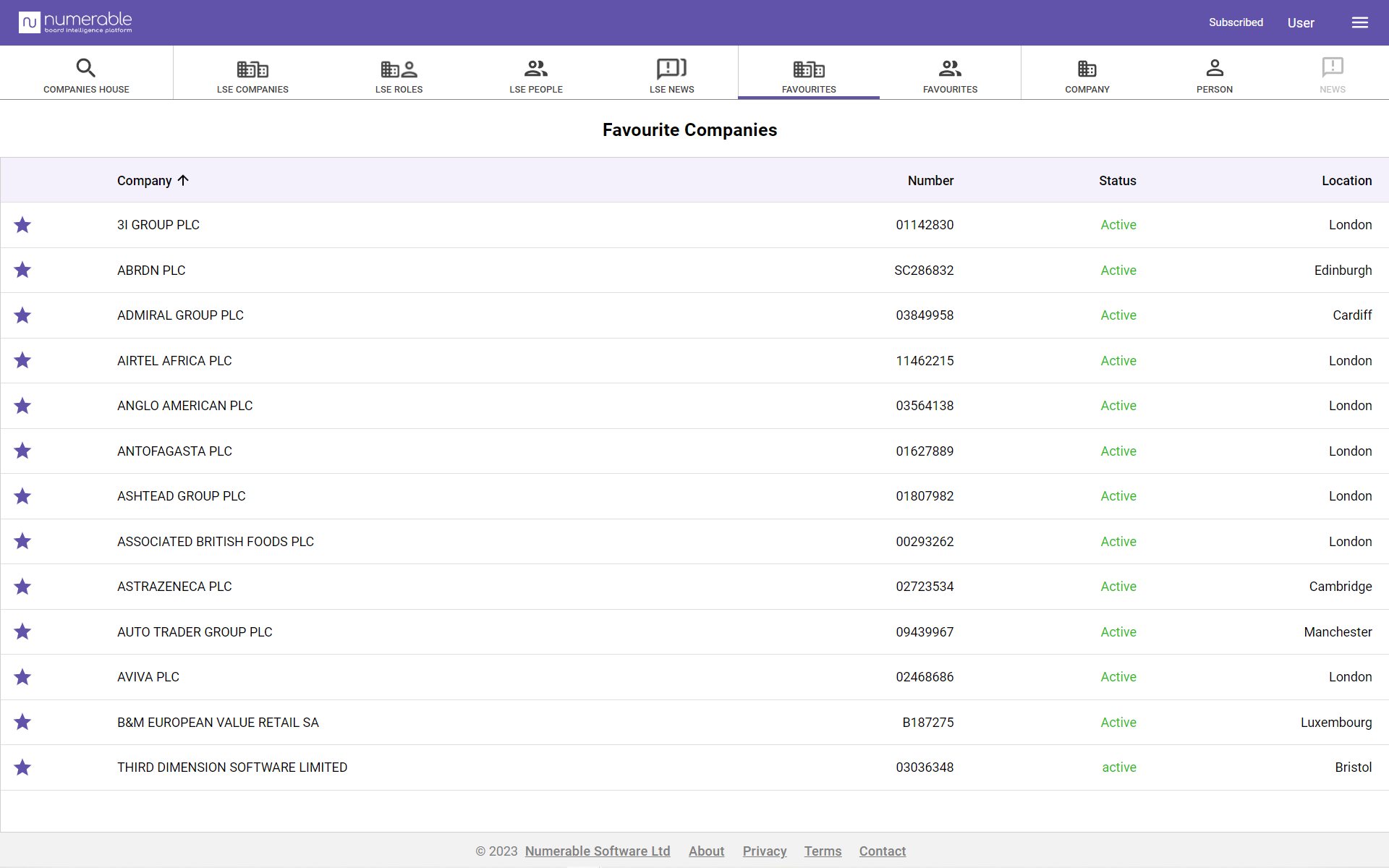Unfavourite 3I GROUP PLC star
The height and width of the screenshot is (868, 1389).
22,225
